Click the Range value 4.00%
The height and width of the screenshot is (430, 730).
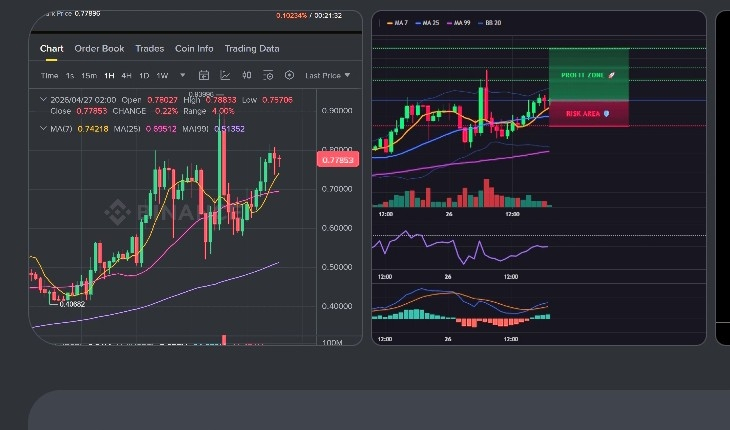(223, 111)
